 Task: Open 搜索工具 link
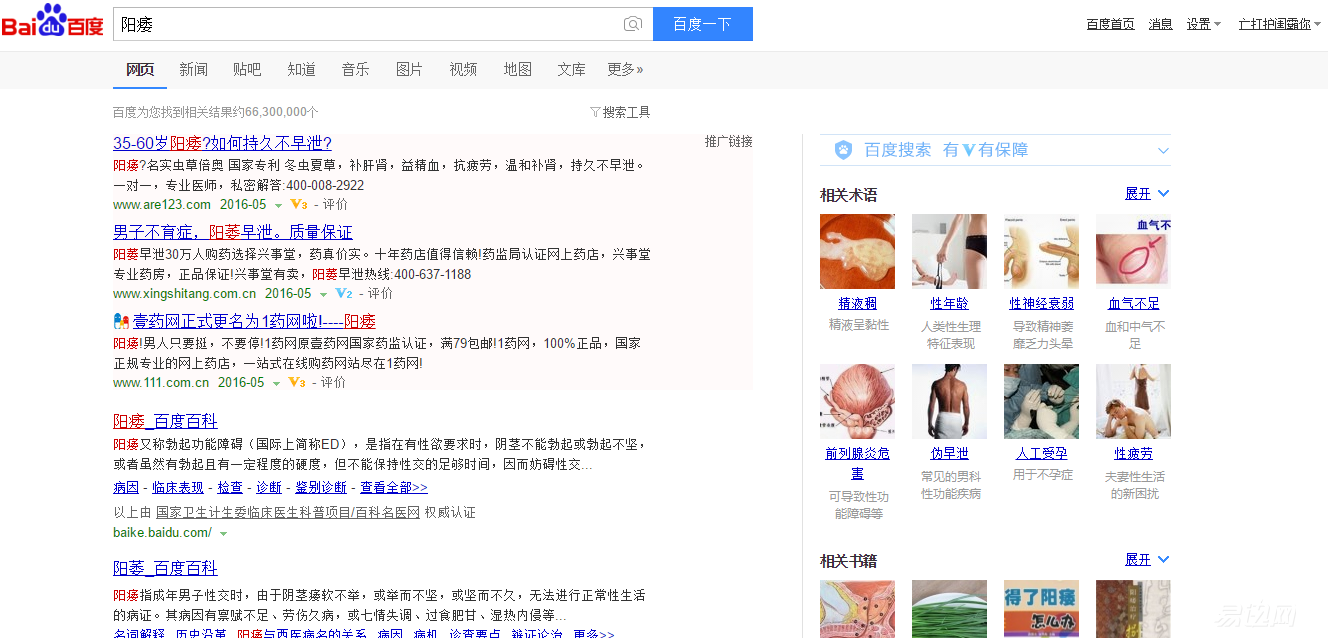pos(626,112)
